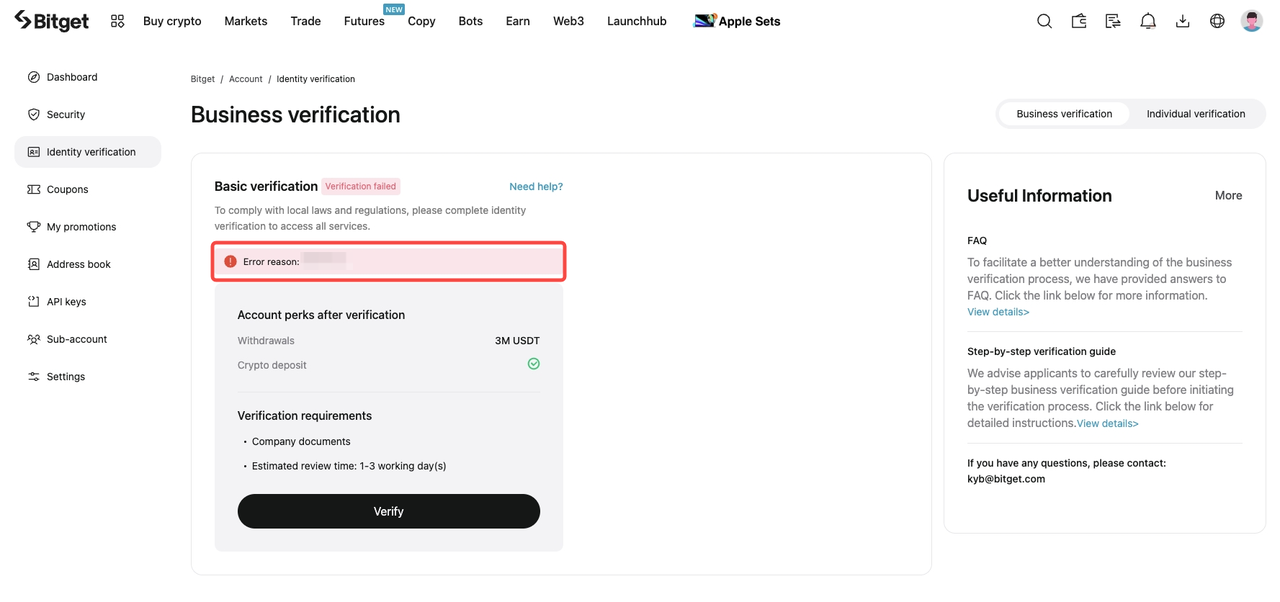Screen dimensions: 1280x602
Task: Open the orders list icon
Action: [1113, 21]
